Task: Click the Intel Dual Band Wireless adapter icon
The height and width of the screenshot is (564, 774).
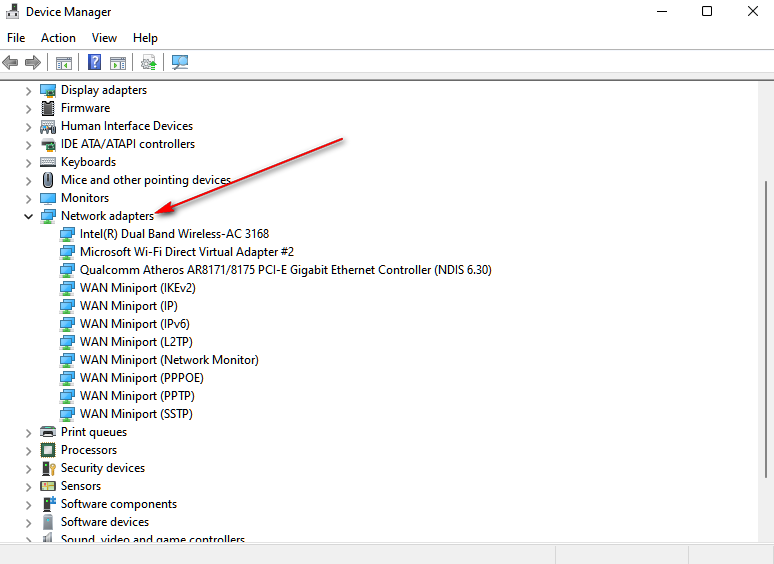Action: [x=67, y=234]
